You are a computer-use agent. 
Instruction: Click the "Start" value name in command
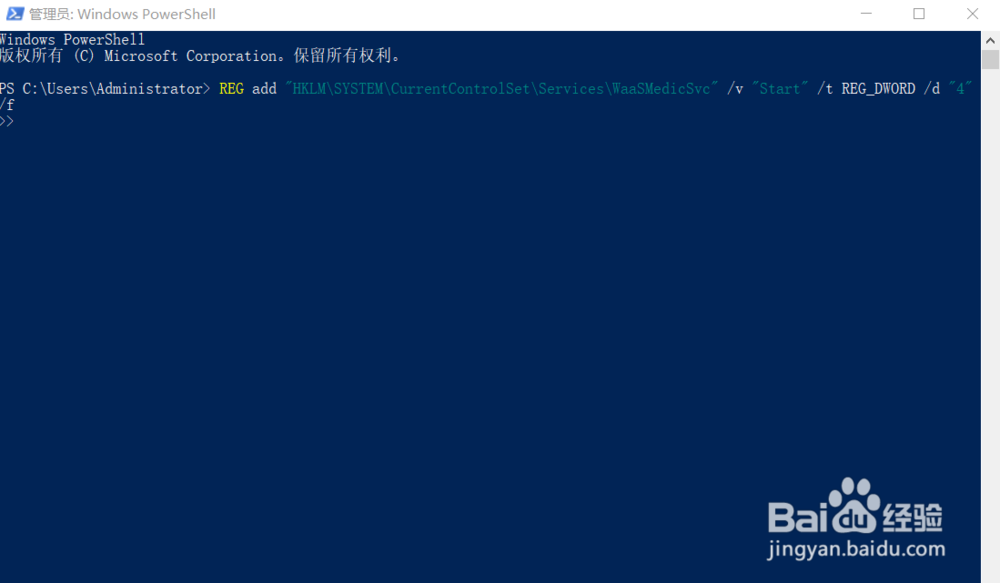[x=780, y=89]
